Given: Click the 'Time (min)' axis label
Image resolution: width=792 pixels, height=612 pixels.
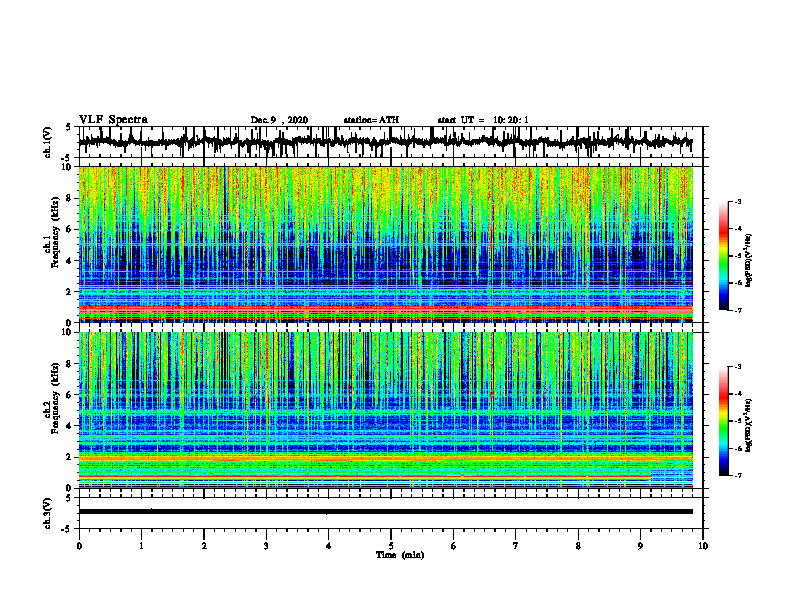Looking at the screenshot, I should pyautogui.click(x=400, y=555).
